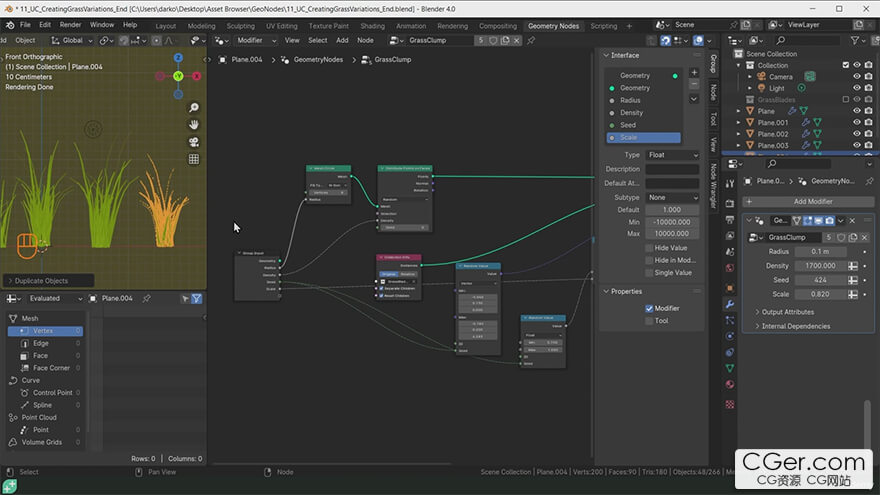Adjust the modifier Density 1700.000 field
The height and width of the screenshot is (495, 880).
coord(820,266)
